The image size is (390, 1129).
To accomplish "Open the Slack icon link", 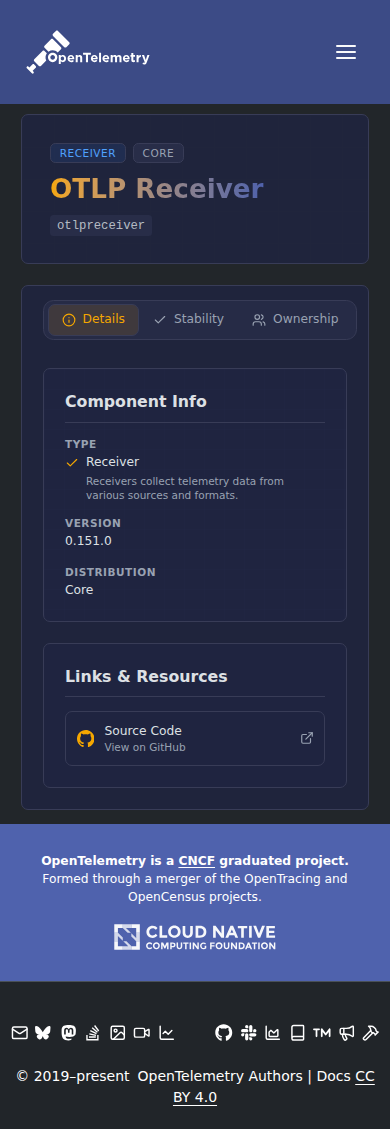I will [x=249, y=1033].
